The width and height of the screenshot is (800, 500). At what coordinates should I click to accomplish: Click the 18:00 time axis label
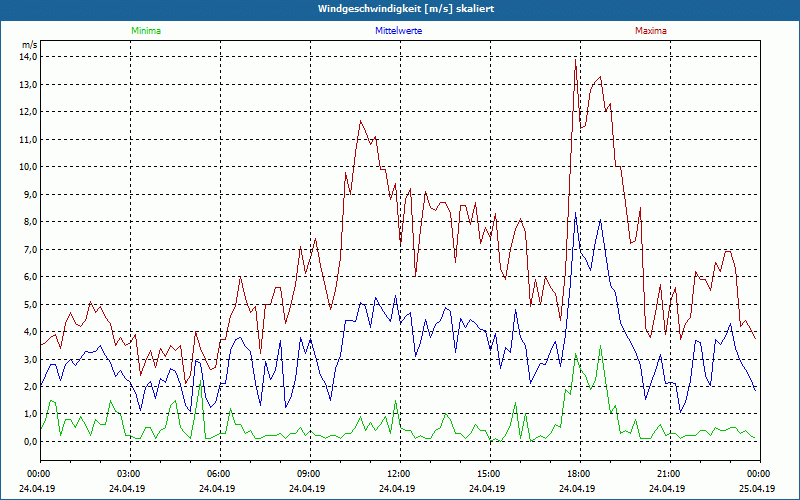pyautogui.click(x=580, y=474)
